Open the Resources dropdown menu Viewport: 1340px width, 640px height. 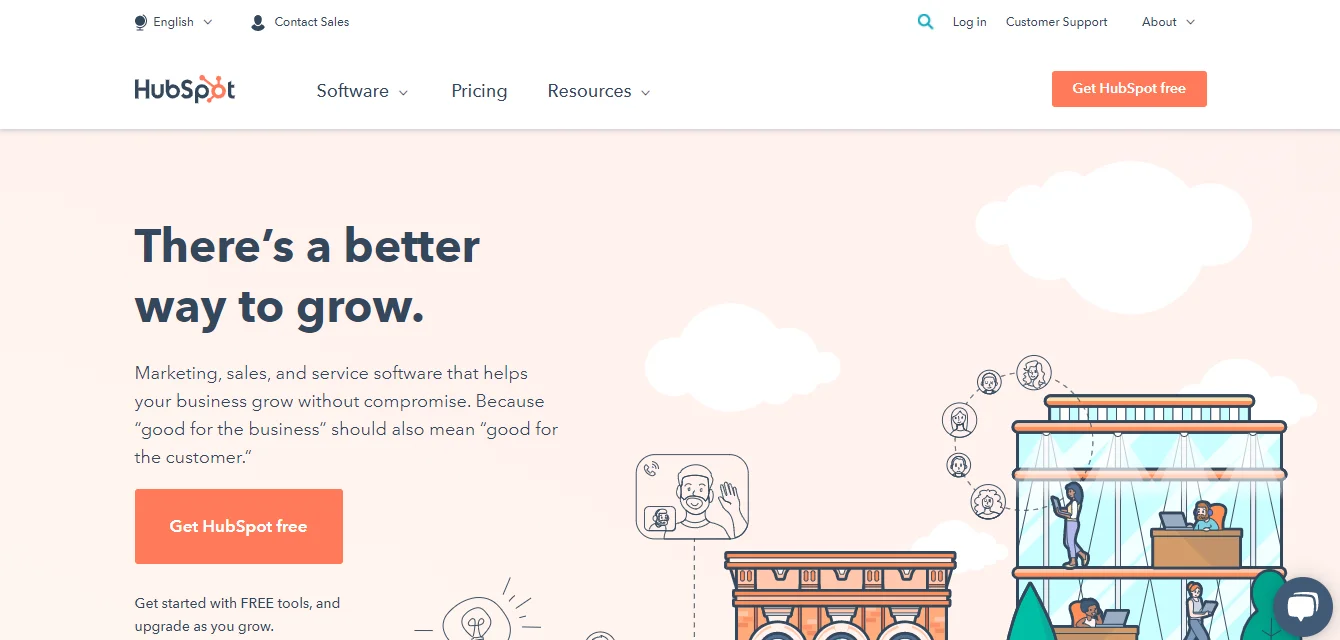click(599, 91)
